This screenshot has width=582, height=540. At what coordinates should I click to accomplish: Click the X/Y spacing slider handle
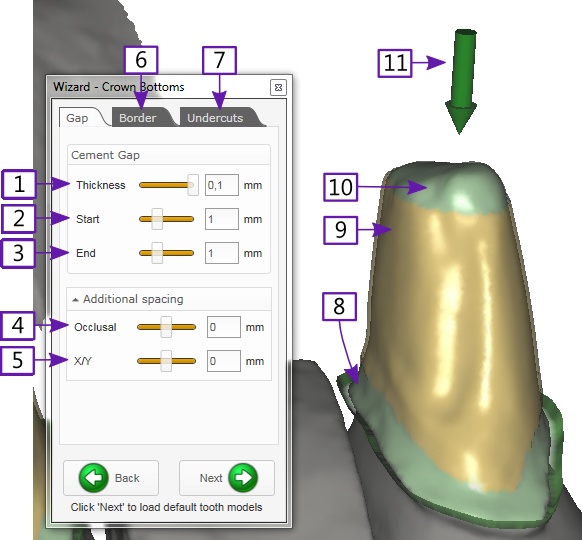tap(166, 361)
